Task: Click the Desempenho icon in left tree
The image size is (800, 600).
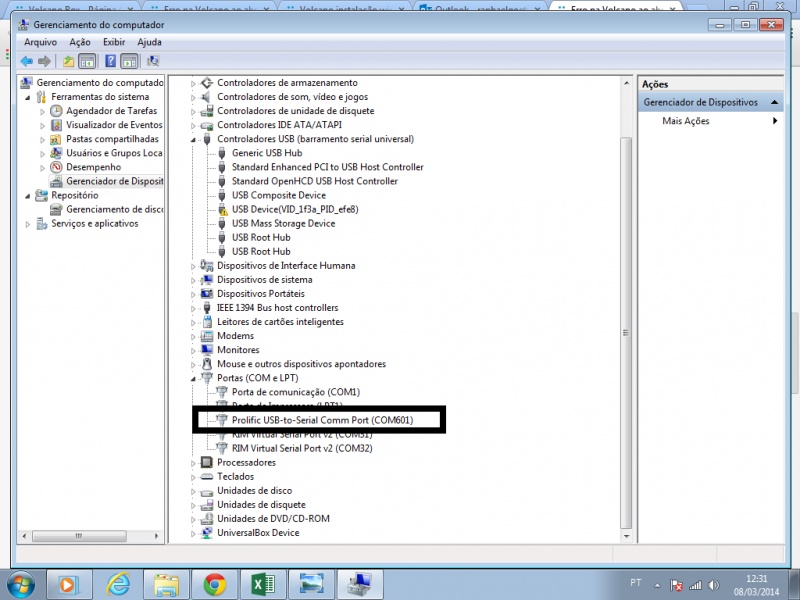Action: (56, 167)
